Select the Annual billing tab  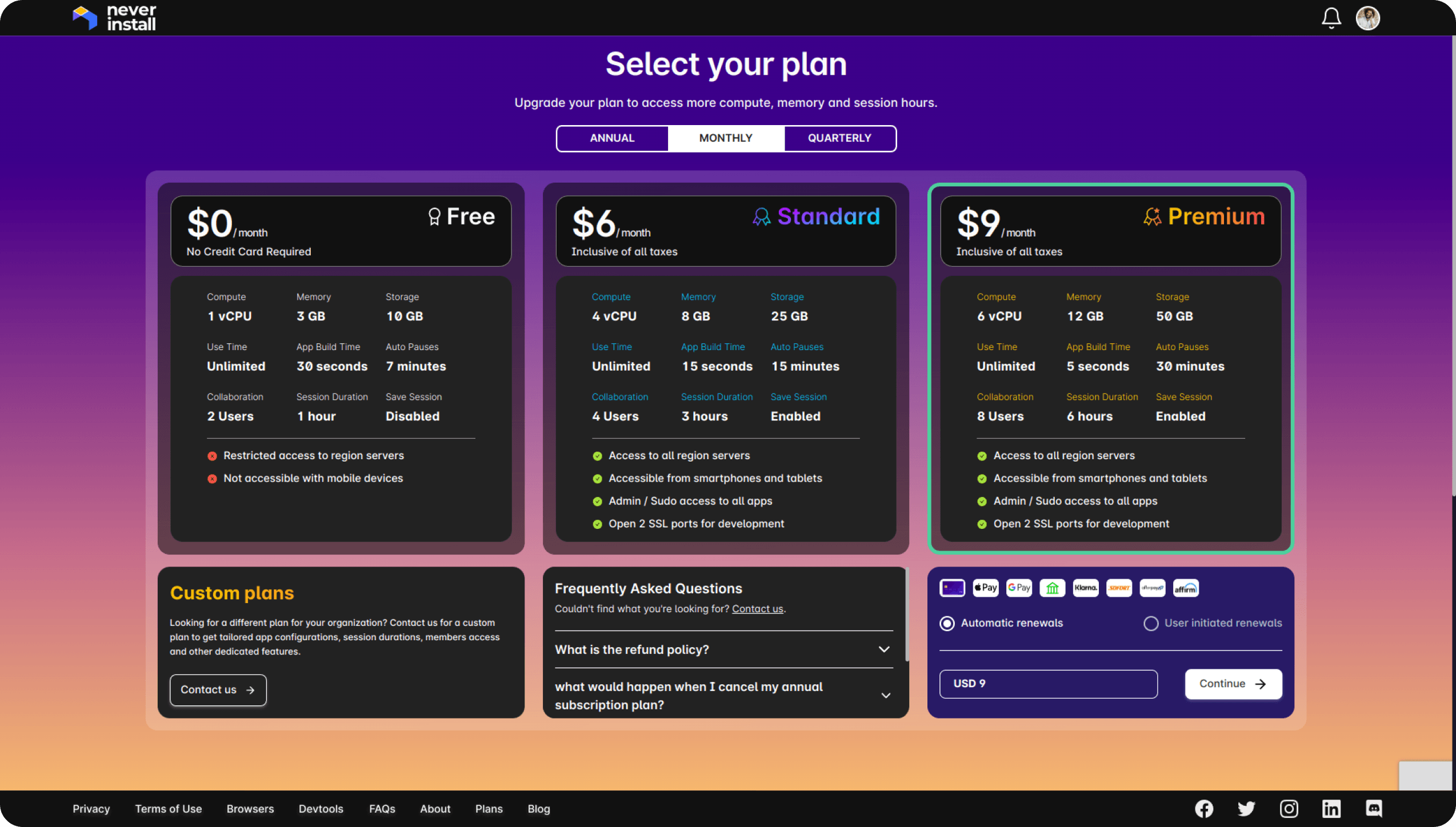(x=610, y=138)
